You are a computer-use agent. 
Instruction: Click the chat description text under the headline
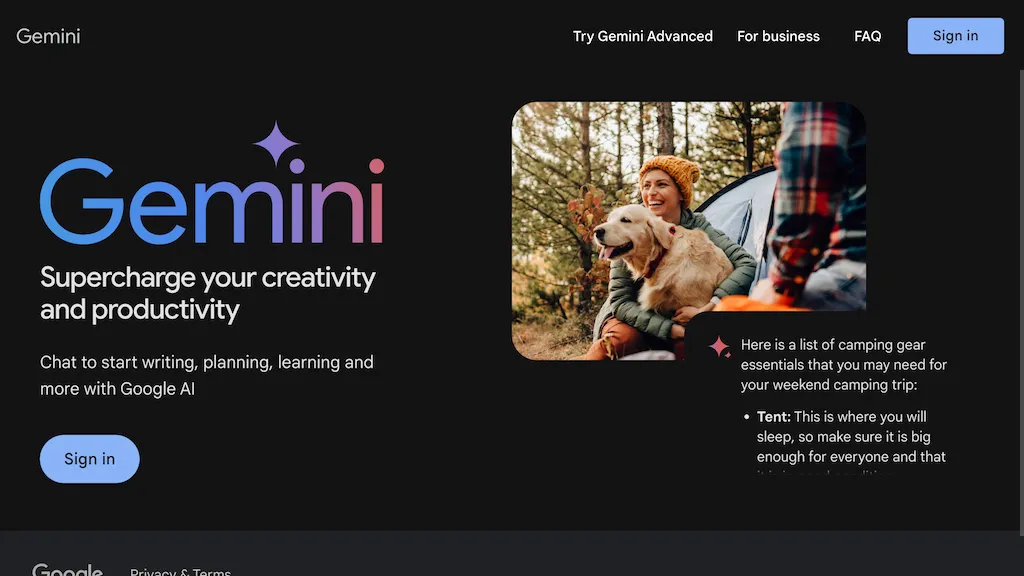point(207,375)
